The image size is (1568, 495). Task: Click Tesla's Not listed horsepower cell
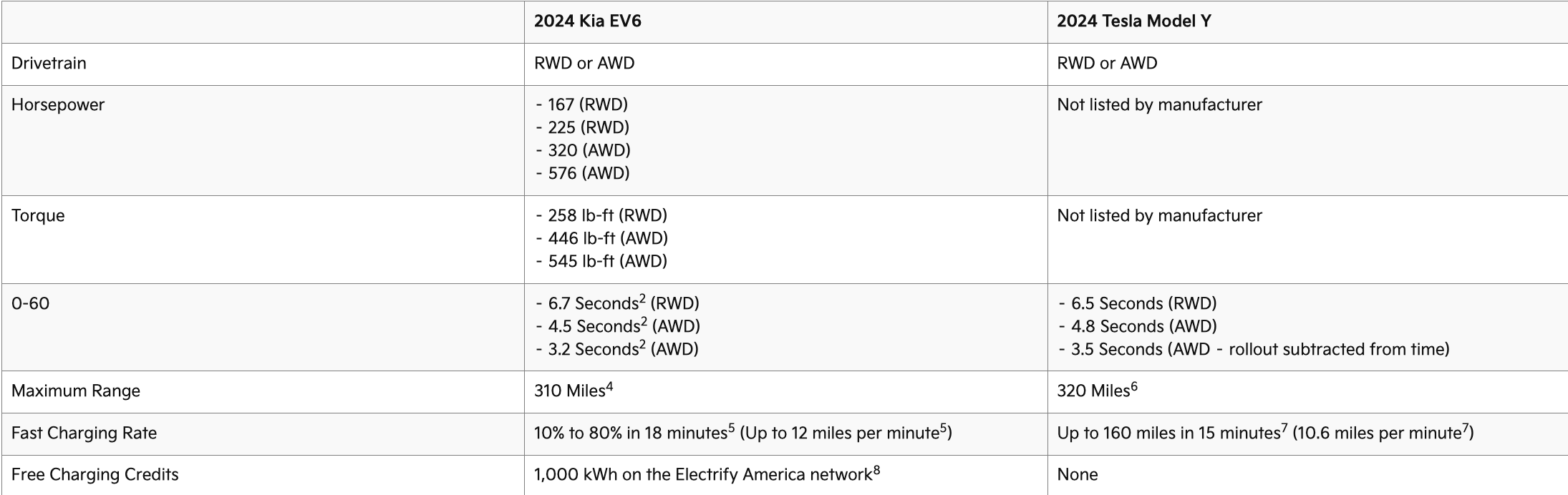1159,104
